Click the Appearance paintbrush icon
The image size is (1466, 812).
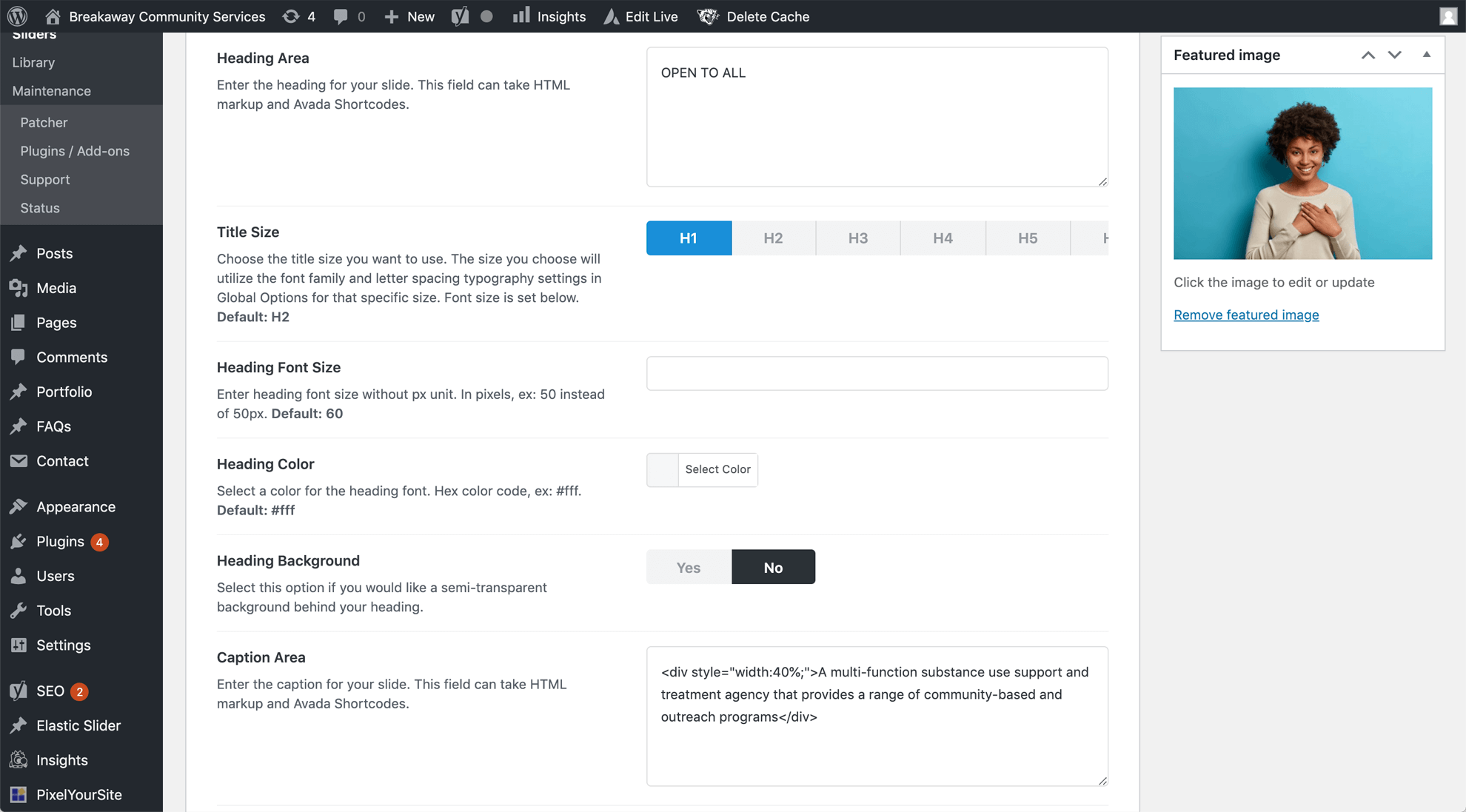[x=19, y=507]
